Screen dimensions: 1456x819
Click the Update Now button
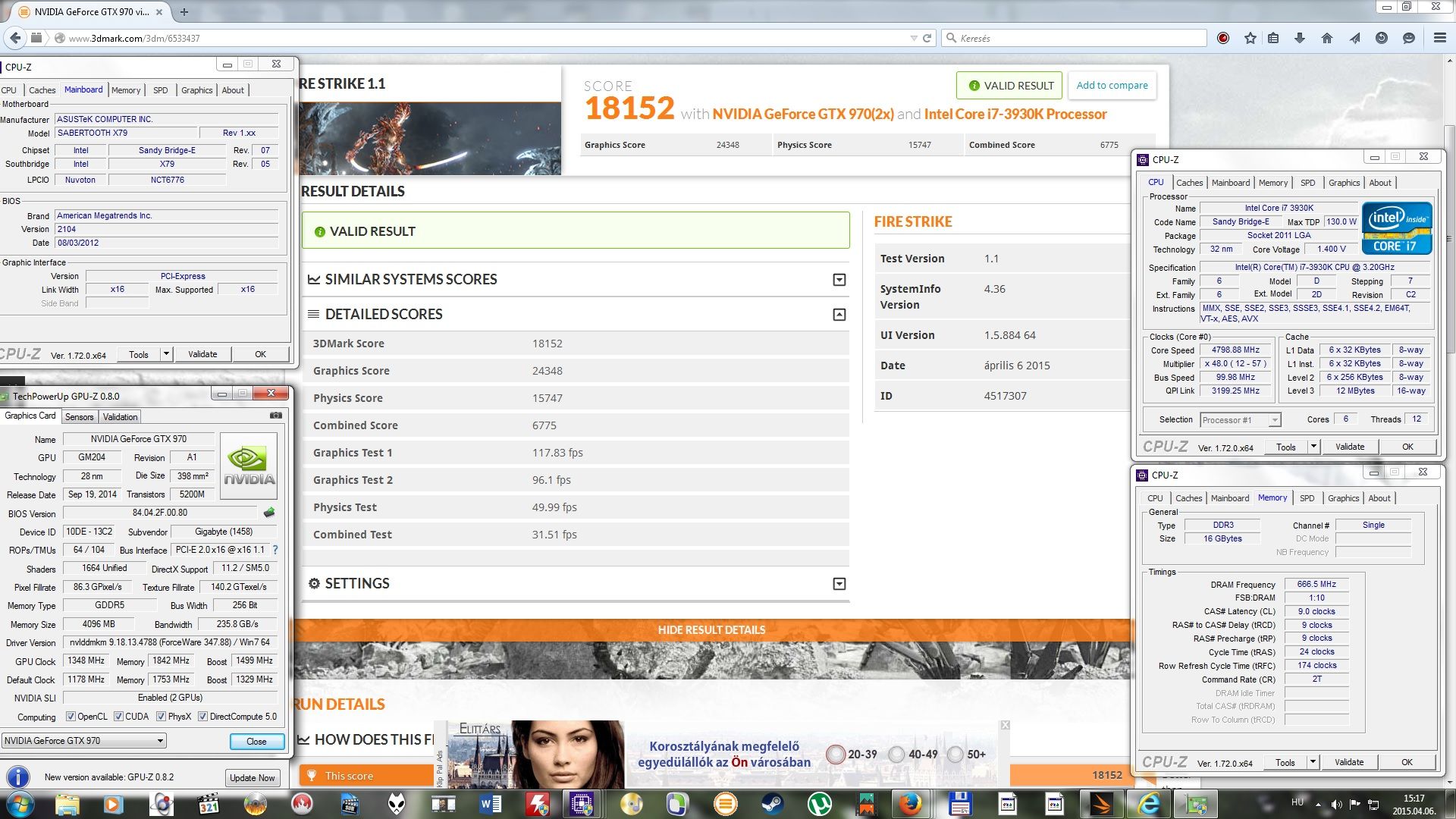click(253, 778)
